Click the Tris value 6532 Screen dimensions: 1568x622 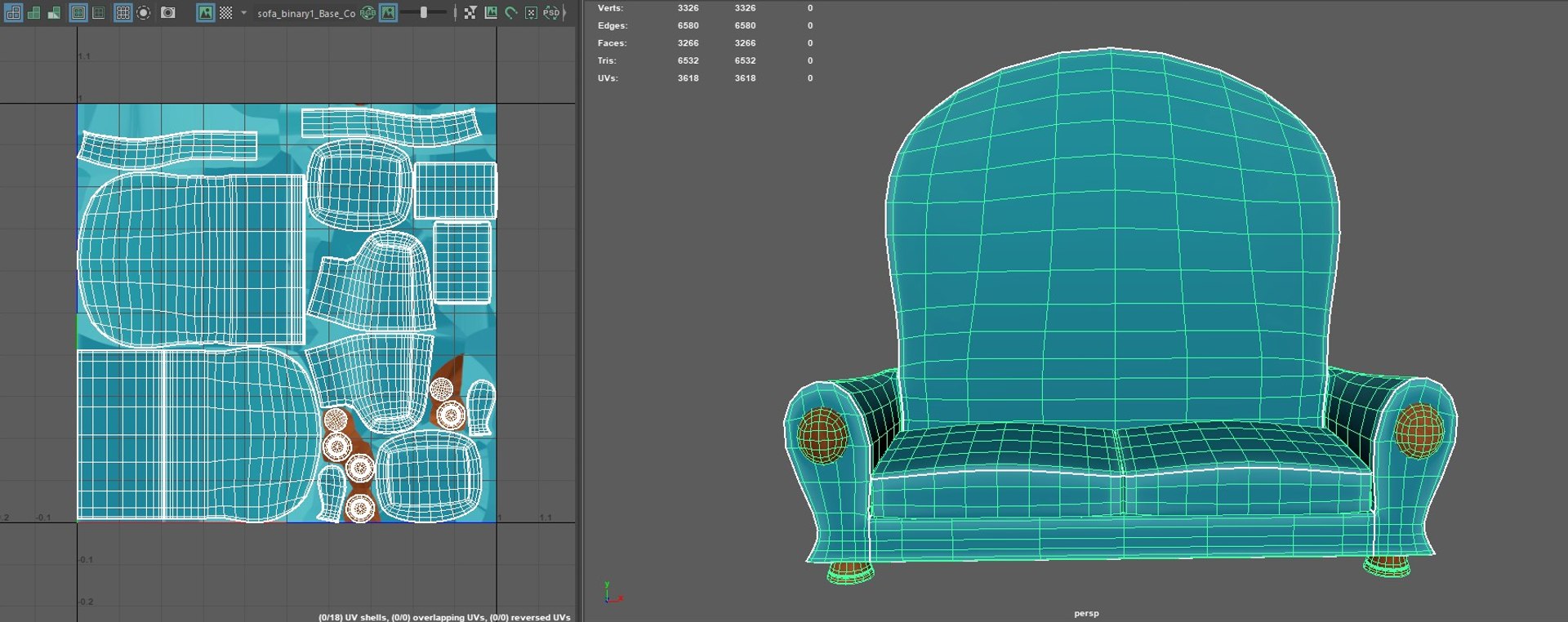click(688, 60)
